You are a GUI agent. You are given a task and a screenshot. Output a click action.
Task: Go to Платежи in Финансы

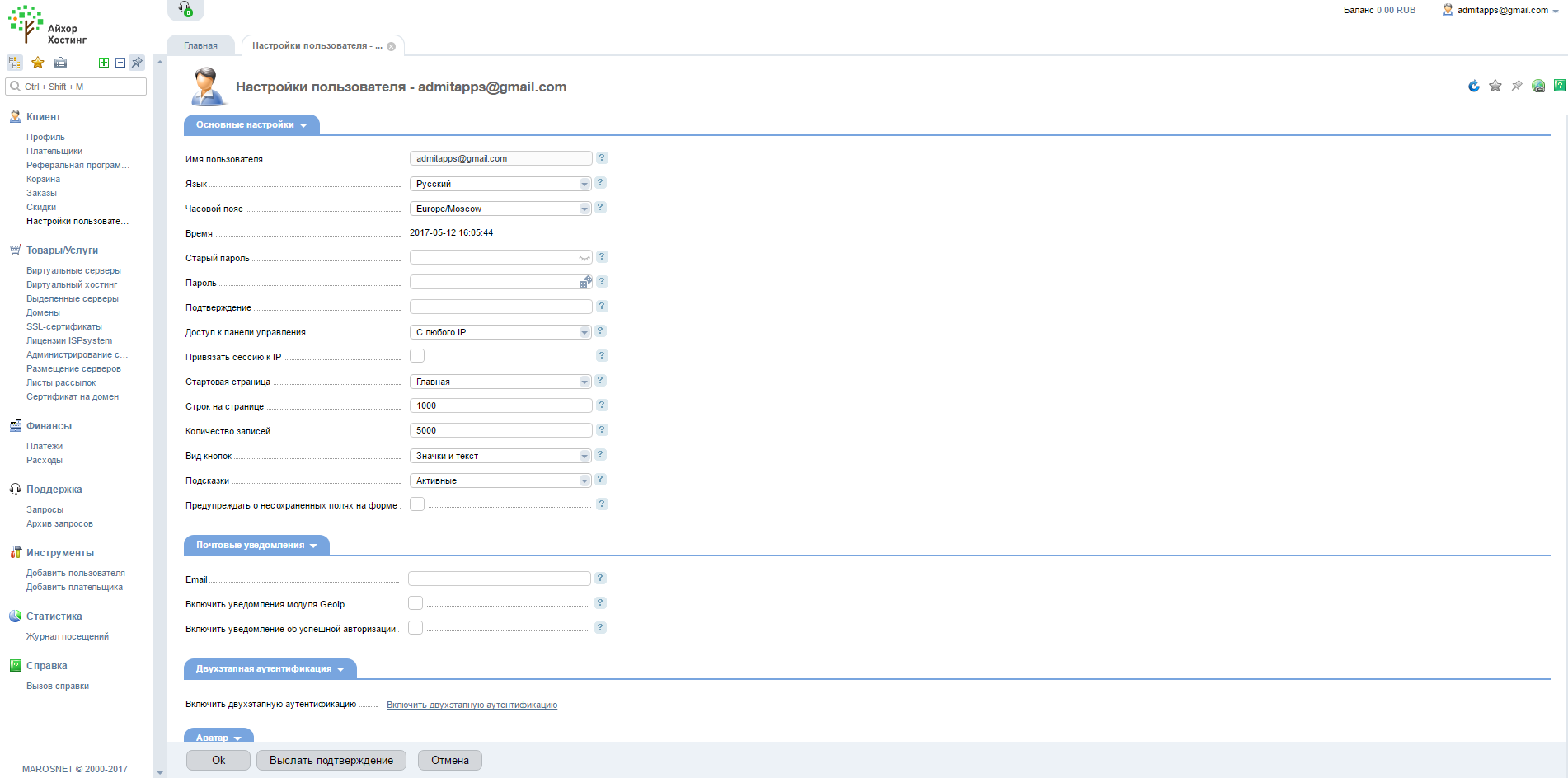(x=45, y=446)
